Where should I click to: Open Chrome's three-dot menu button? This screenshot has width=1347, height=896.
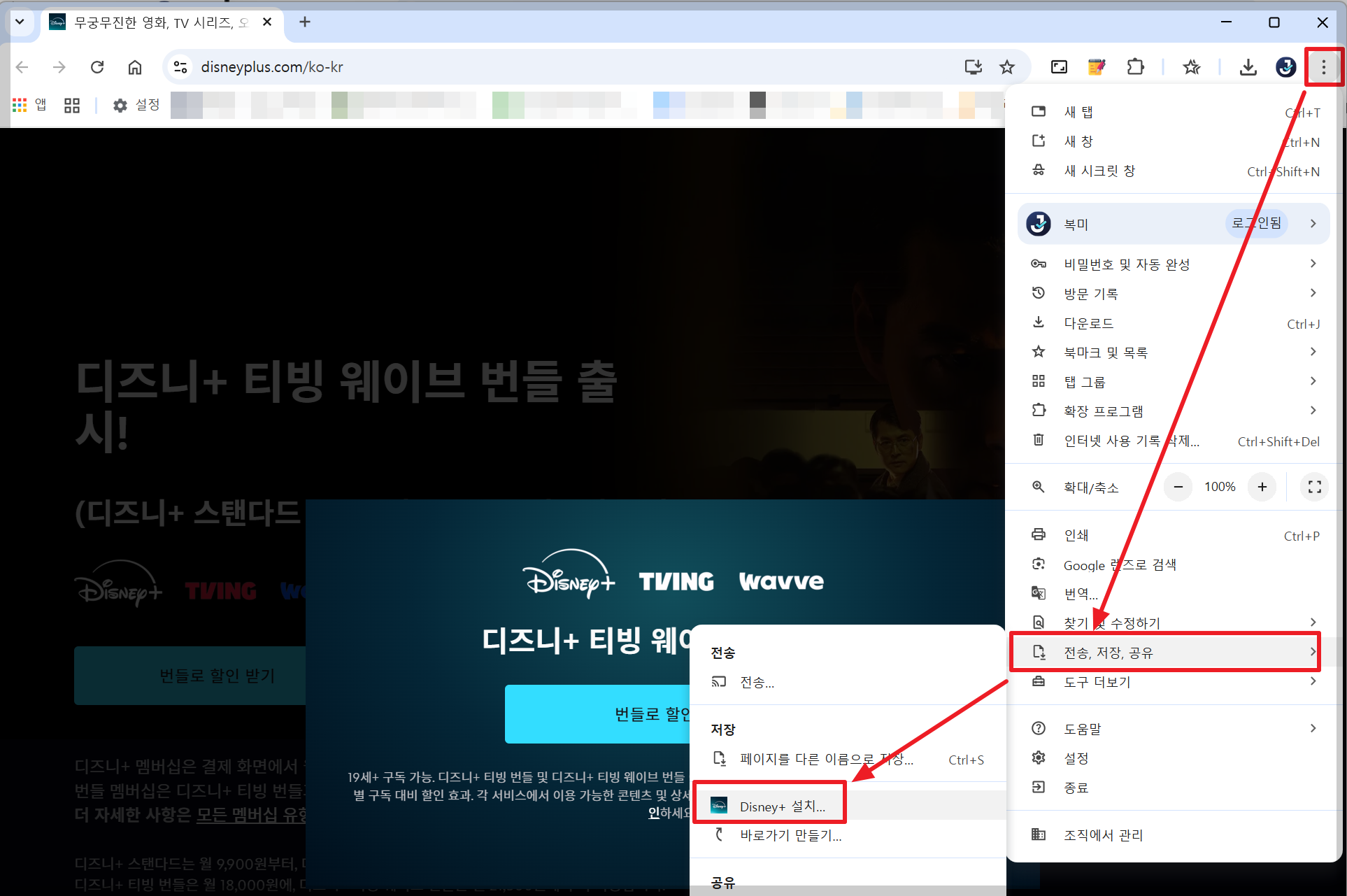pyautogui.click(x=1323, y=67)
